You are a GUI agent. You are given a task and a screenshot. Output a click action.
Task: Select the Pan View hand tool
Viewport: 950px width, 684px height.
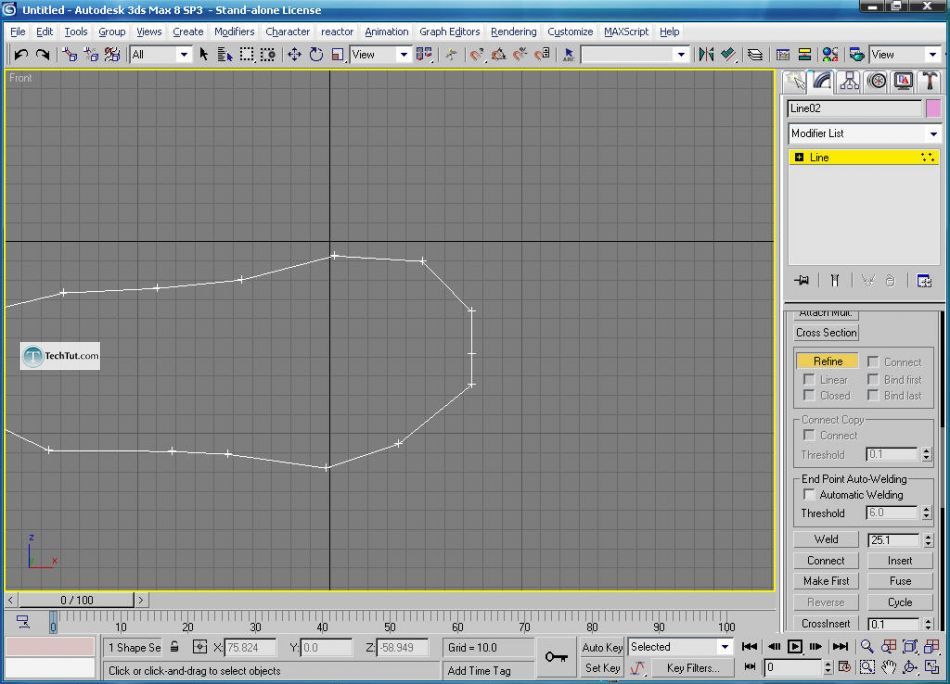point(889,667)
